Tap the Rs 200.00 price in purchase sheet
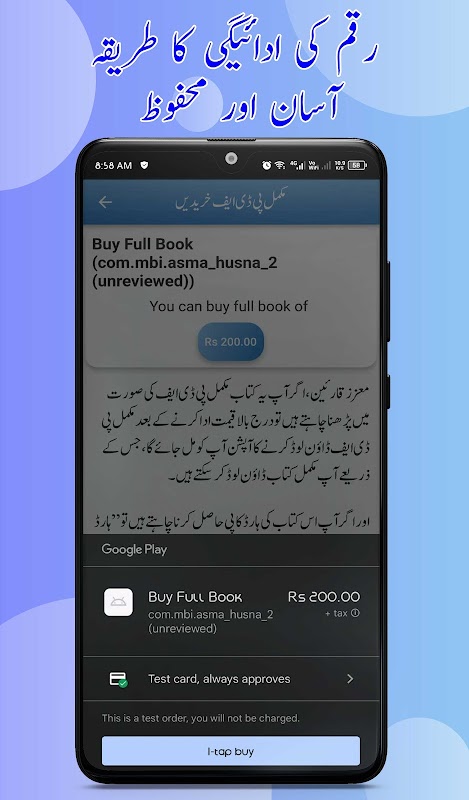The image size is (469, 800). point(324,597)
